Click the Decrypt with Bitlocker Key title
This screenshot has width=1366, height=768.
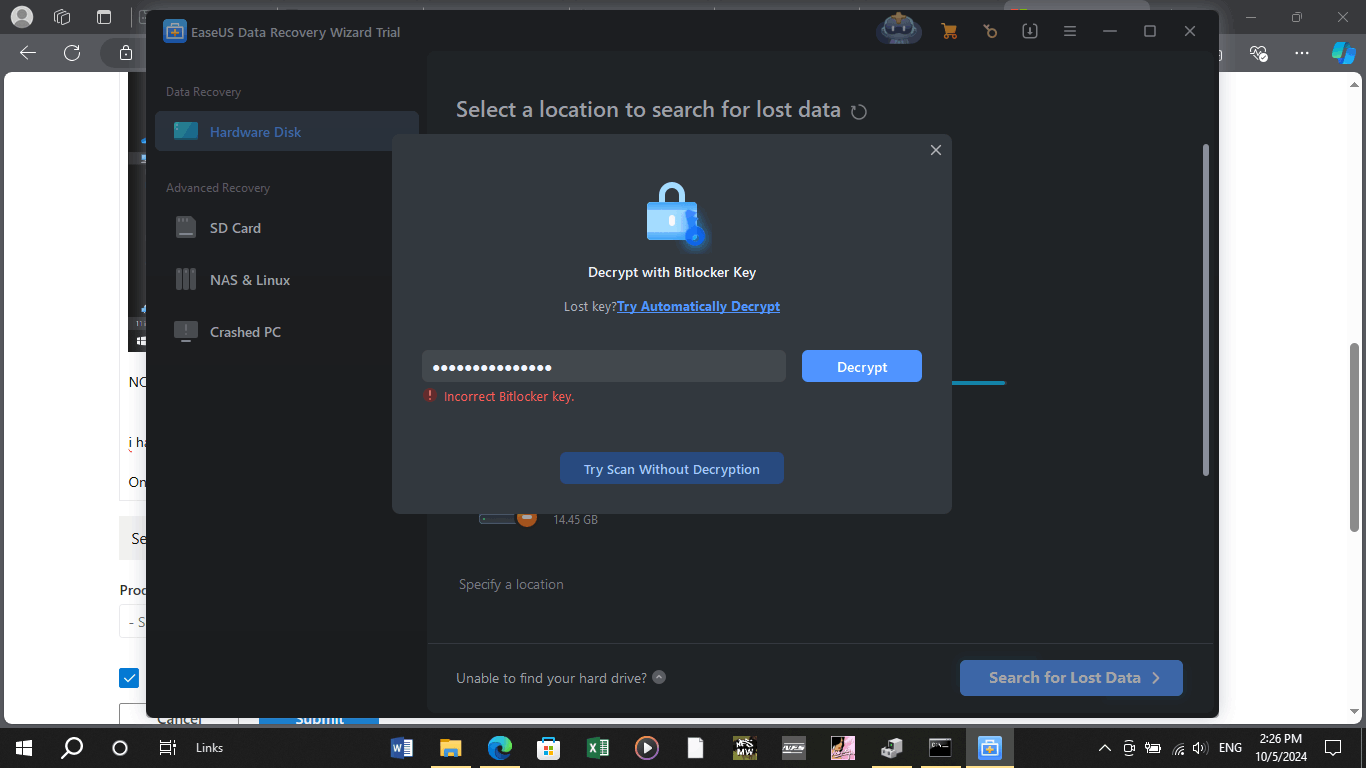672,272
